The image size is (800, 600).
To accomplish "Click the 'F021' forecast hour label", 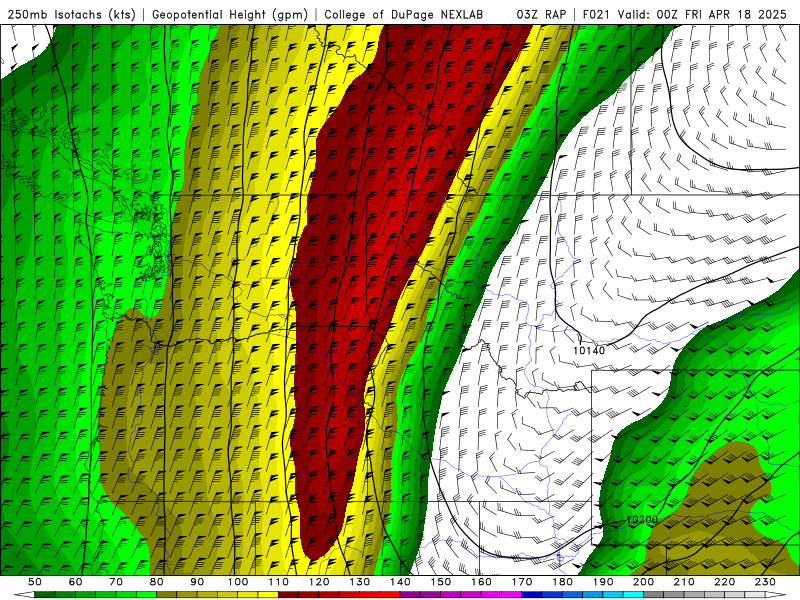I will click(x=597, y=15).
